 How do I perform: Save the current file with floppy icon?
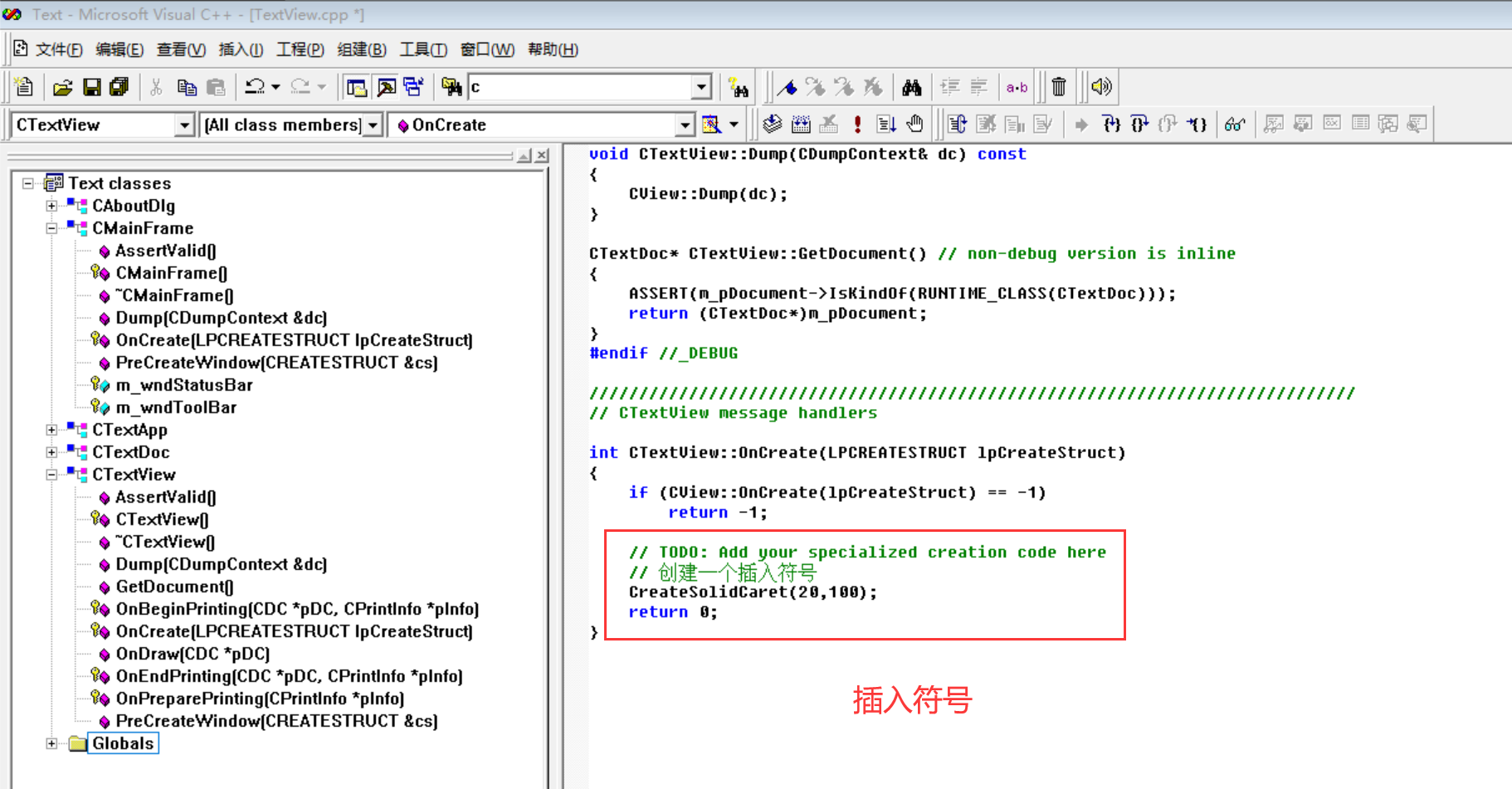coord(91,87)
